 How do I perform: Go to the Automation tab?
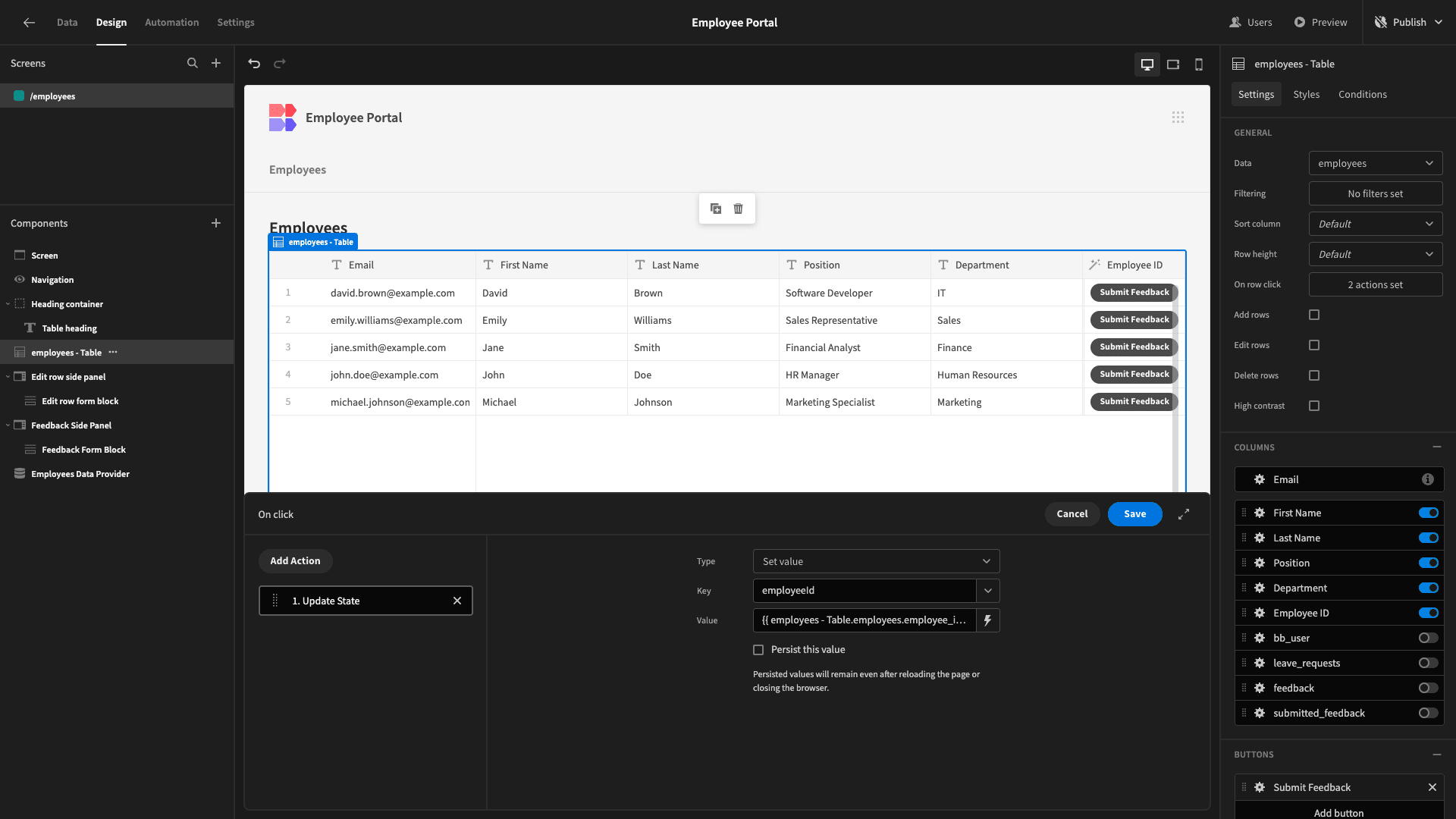click(x=172, y=23)
